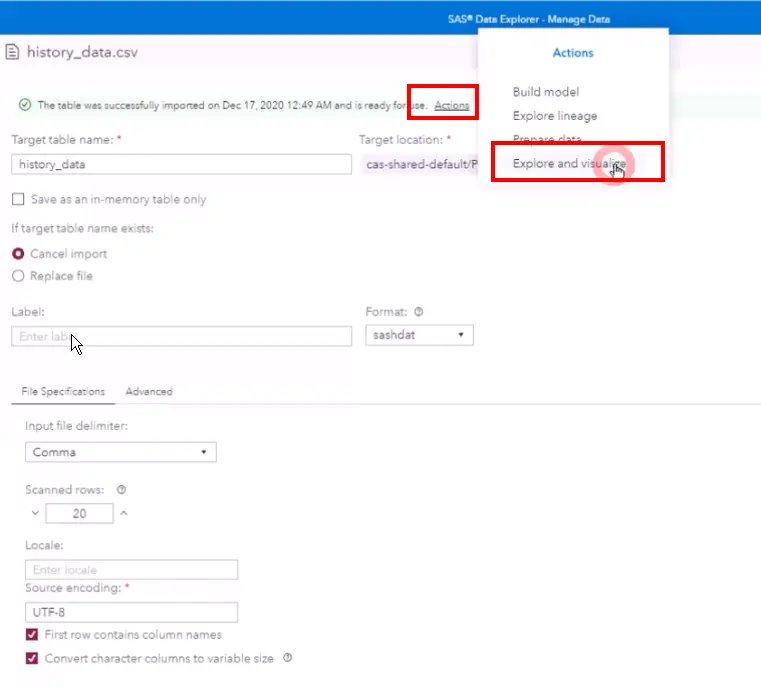Increase scanned rows with the up chevron
Viewport: 761px width, 687px height.
[x=124, y=513]
